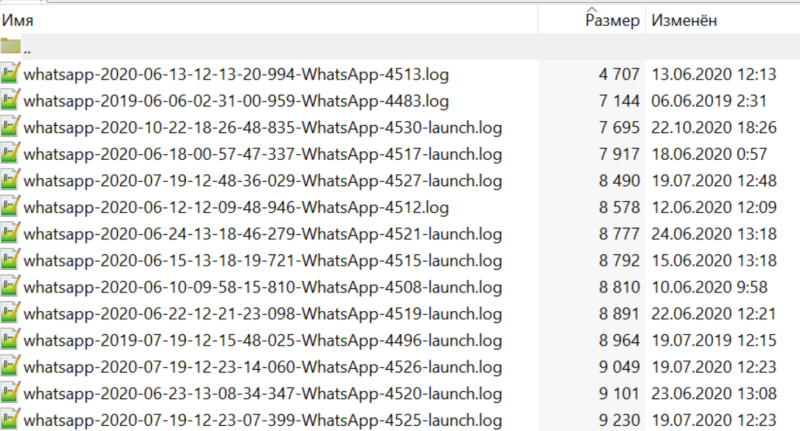Screen dimensions: 800x431
Task: Click file icon for WhatsApp-4521-launch.log
Action: click(10, 233)
